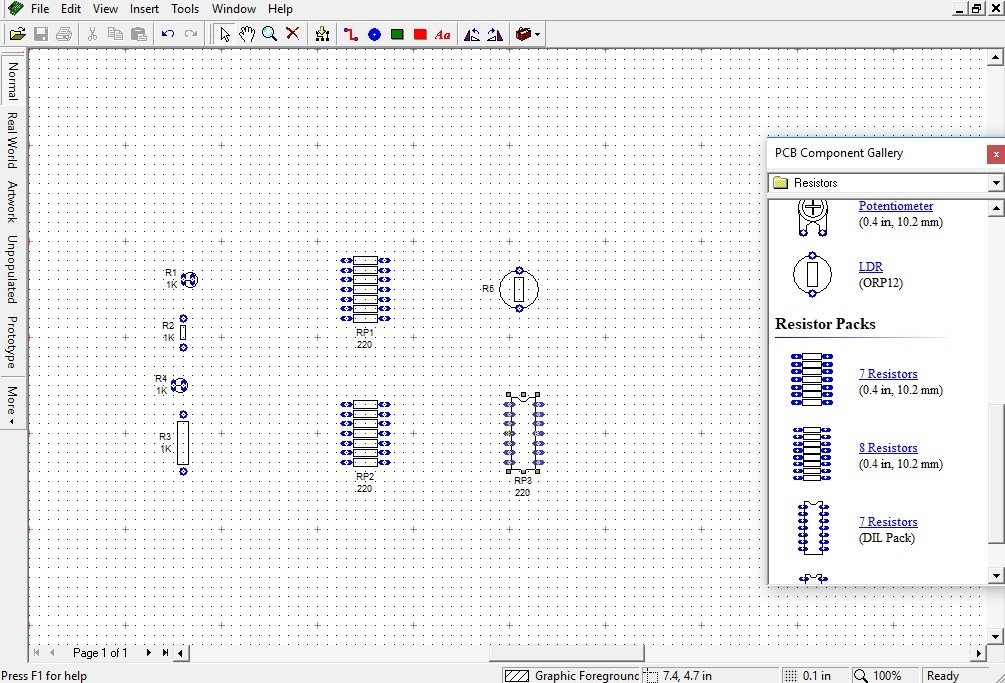The width and height of the screenshot is (1005, 683).
Task: Open the File menu
Action: pyautogui.click(x=40, y=9)
